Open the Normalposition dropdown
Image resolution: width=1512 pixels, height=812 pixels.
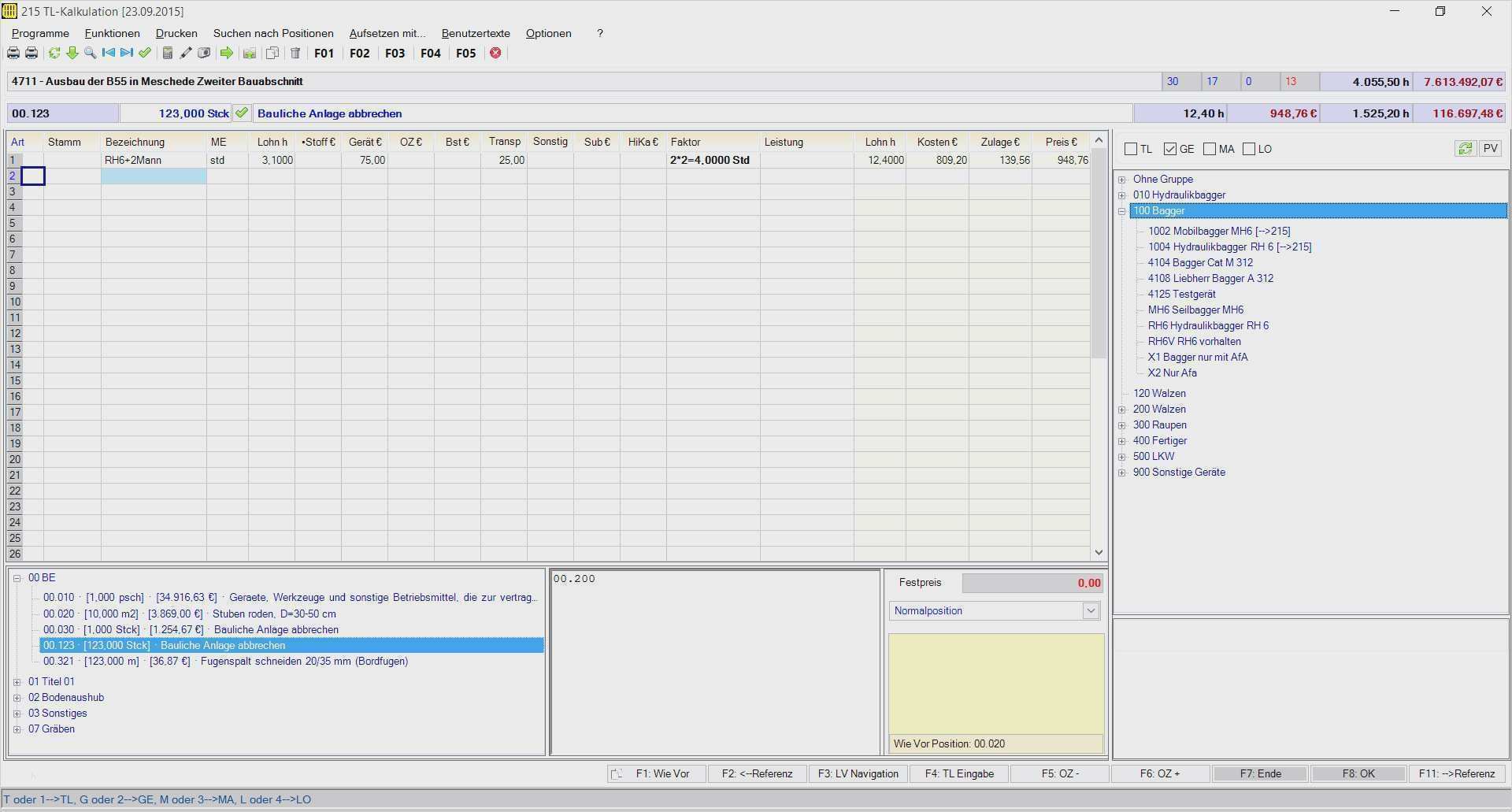point(1091,610)
